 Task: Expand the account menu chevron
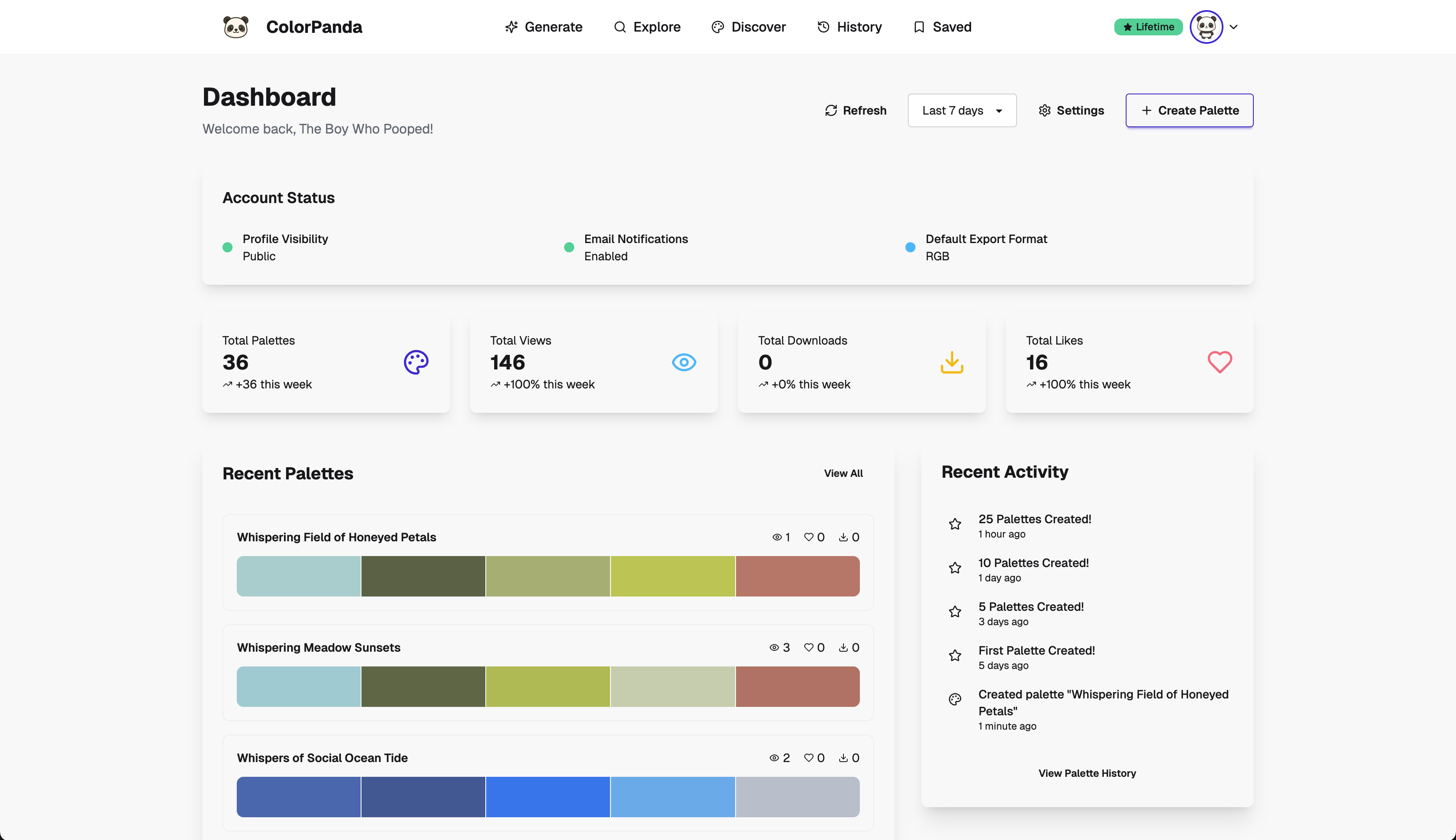(x=1233, y=27)
